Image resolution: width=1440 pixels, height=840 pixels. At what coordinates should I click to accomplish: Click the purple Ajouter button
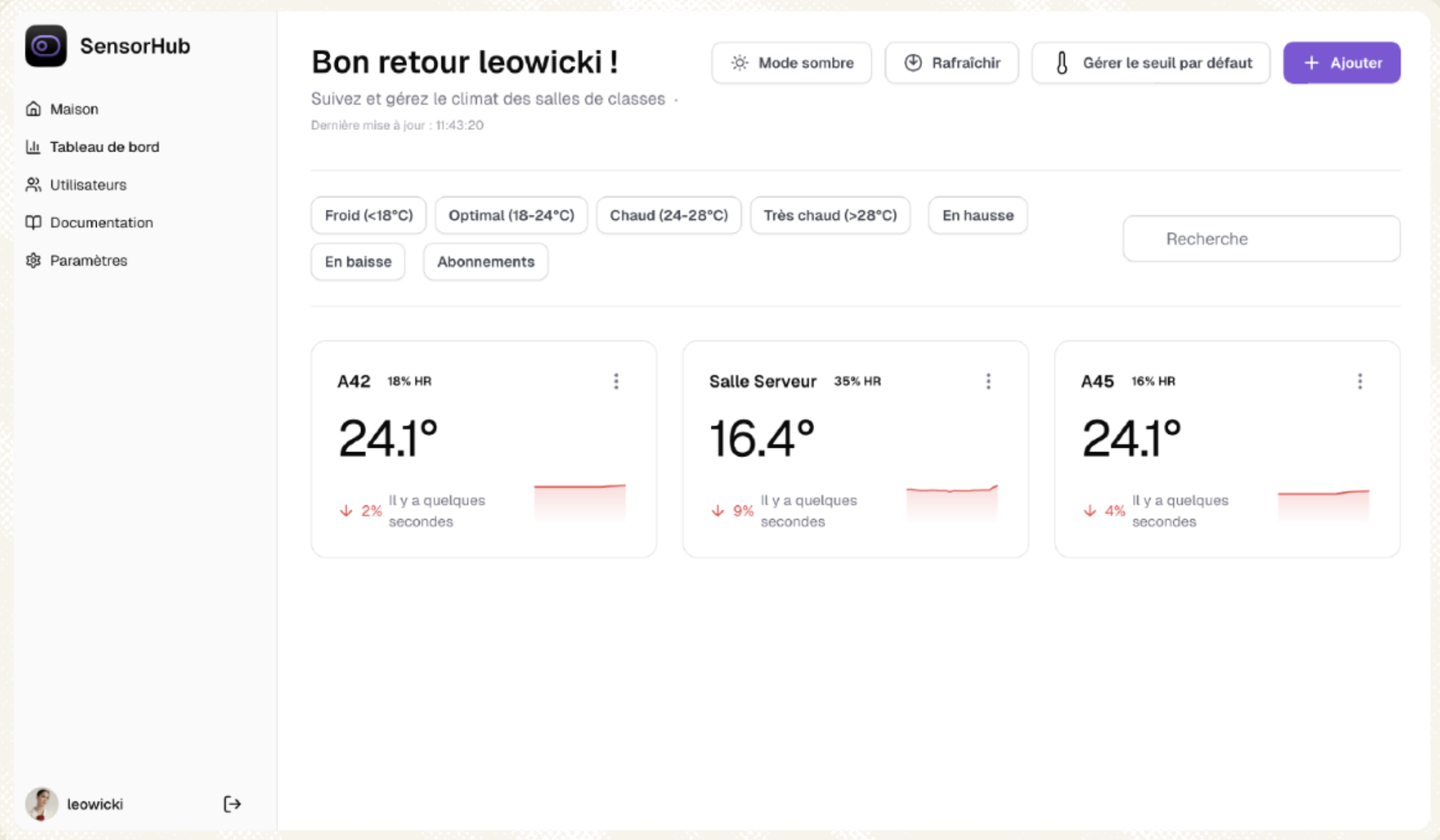pos(1341,63)
